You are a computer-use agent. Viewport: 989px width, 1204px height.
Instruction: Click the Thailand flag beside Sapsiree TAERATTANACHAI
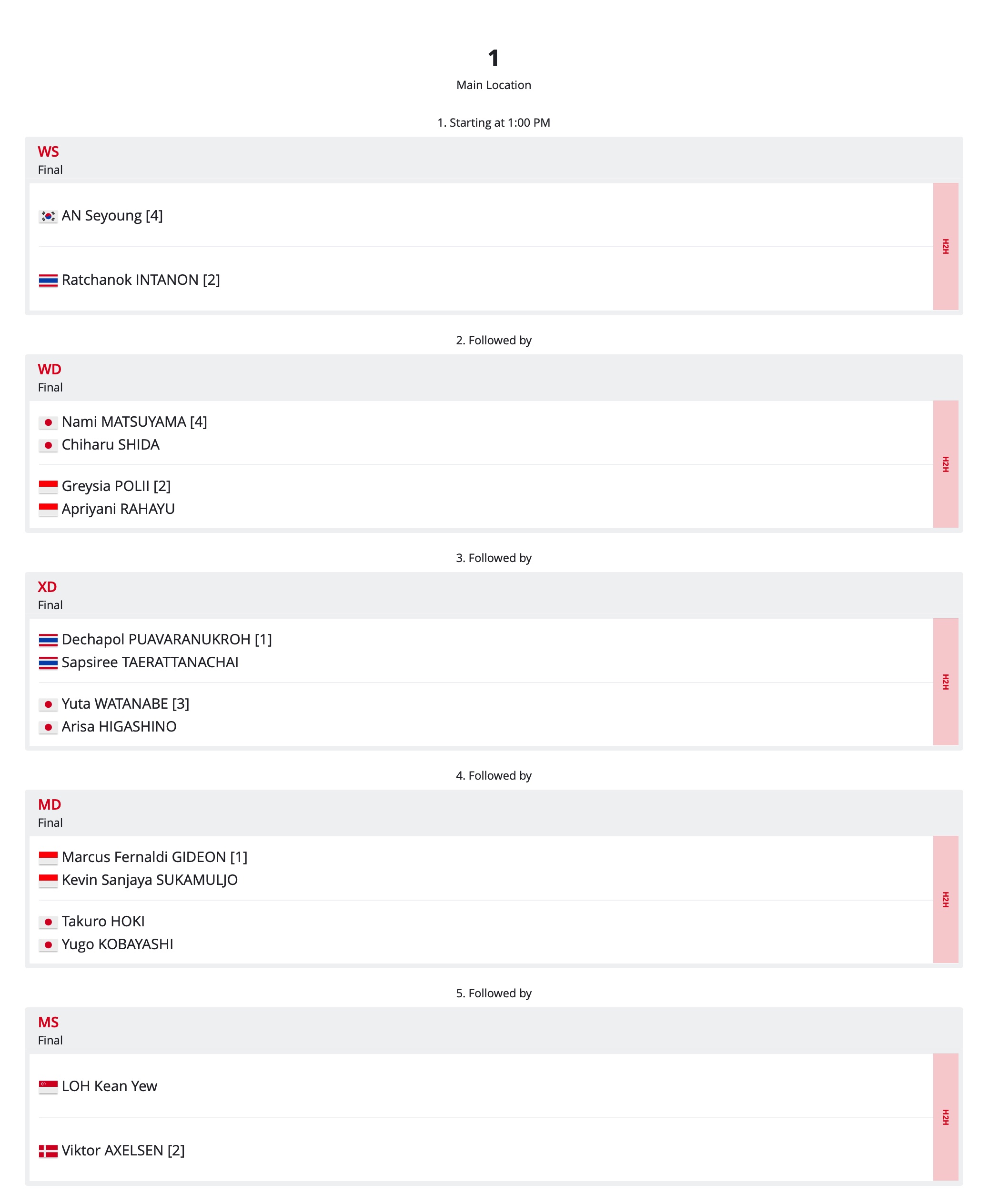(x=48, y=663)
